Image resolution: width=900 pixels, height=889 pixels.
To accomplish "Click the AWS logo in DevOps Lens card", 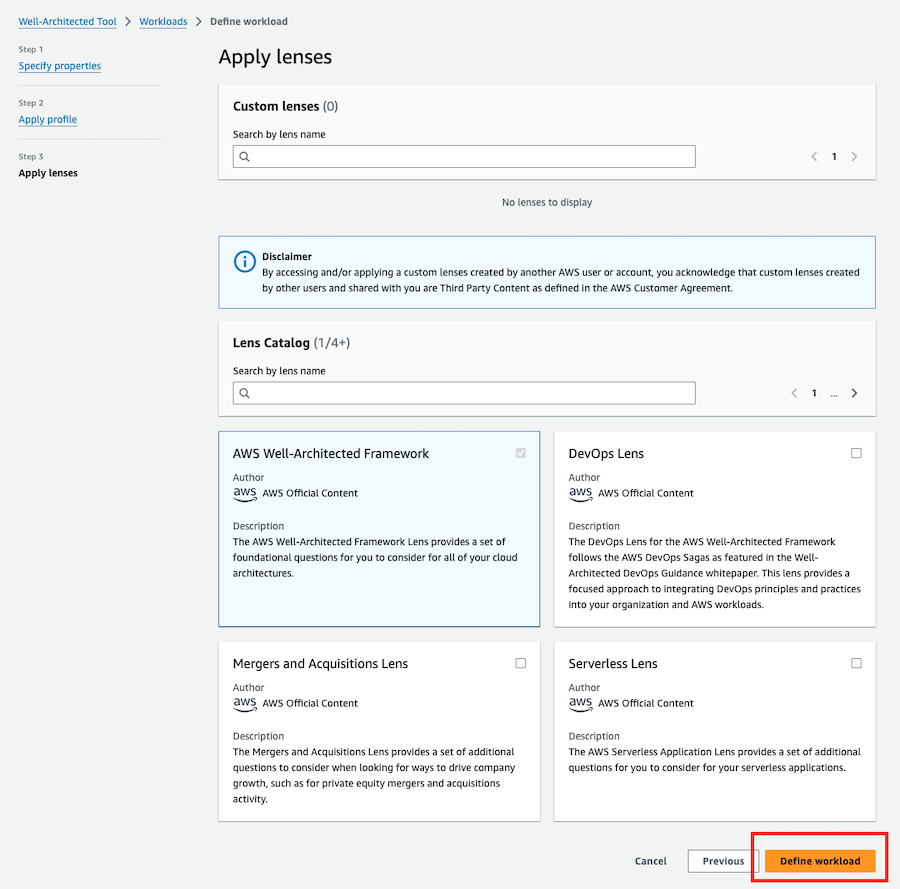I will coord(580,493).
